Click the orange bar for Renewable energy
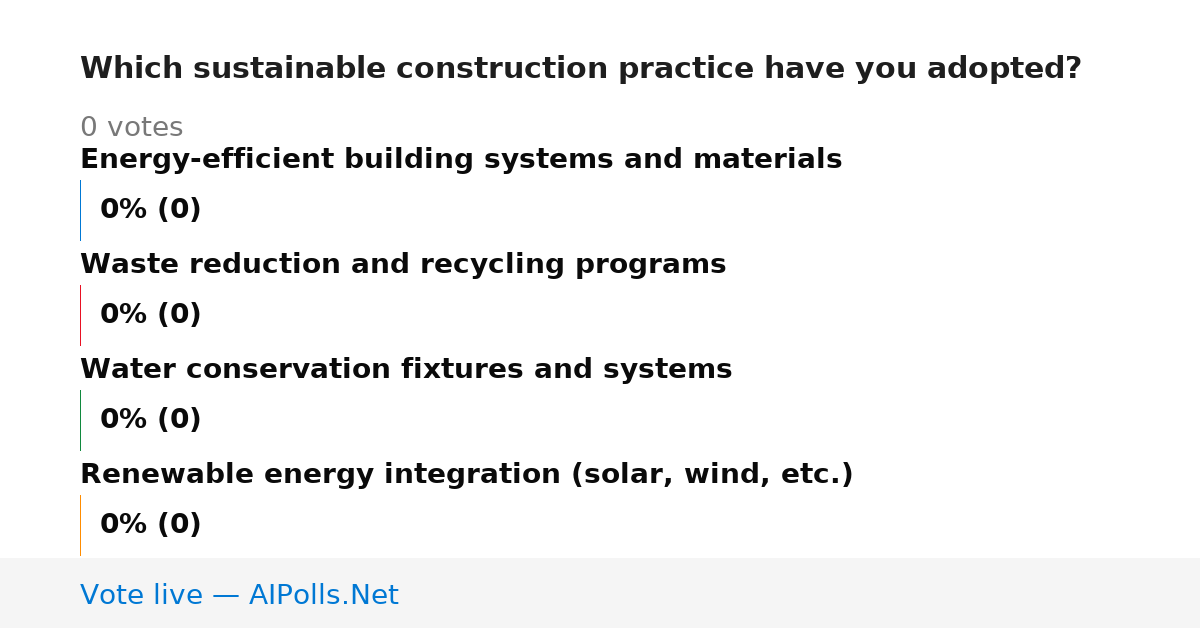The width and height of the screenshot is (1200, 628). point(80,525)
